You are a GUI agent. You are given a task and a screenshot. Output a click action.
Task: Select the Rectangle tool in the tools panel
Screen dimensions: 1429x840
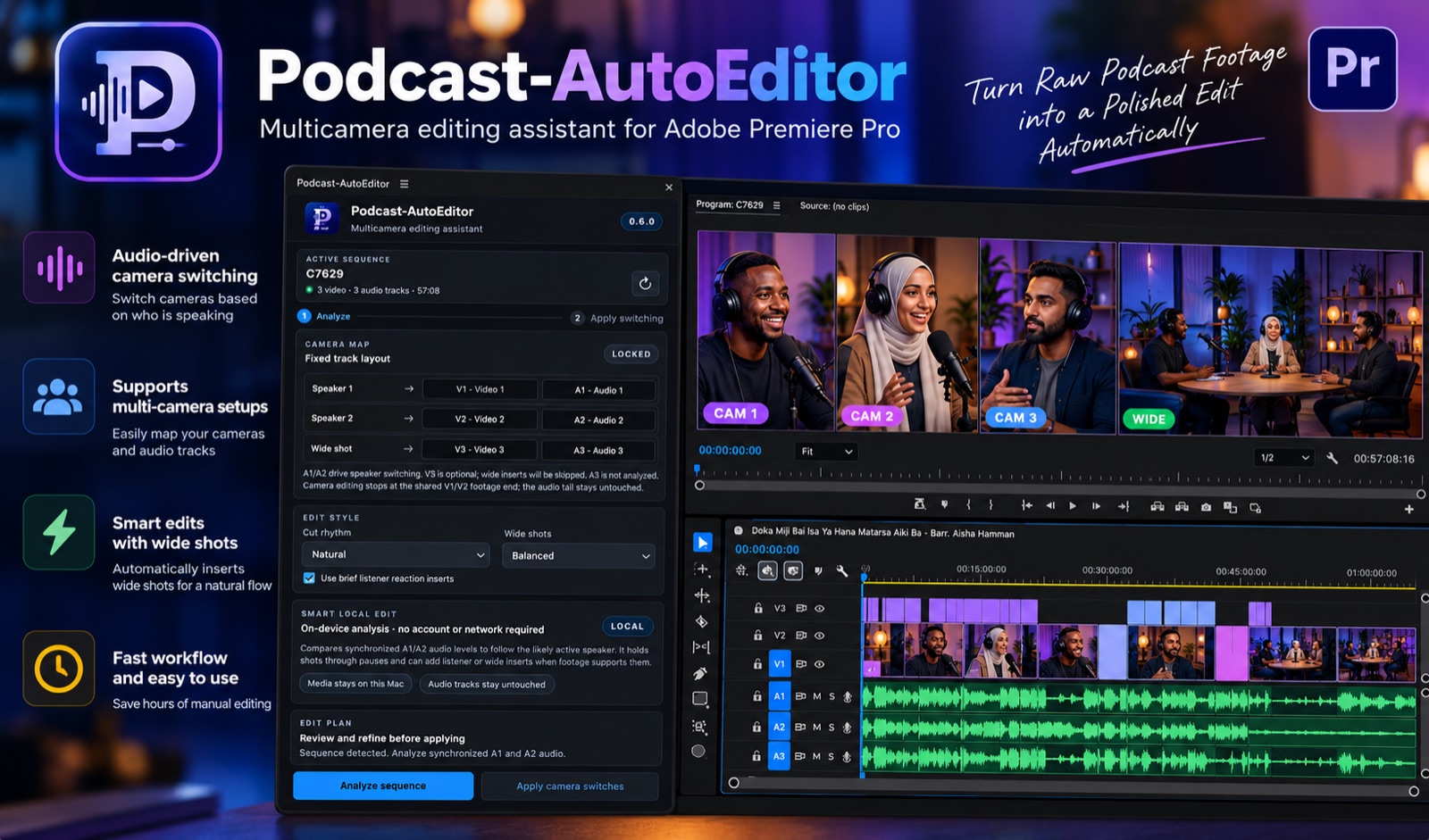point(700,699)
